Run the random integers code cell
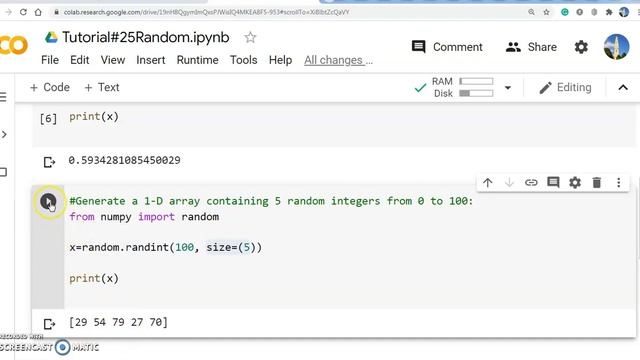 pyautogui.click(x=48, y=201)
